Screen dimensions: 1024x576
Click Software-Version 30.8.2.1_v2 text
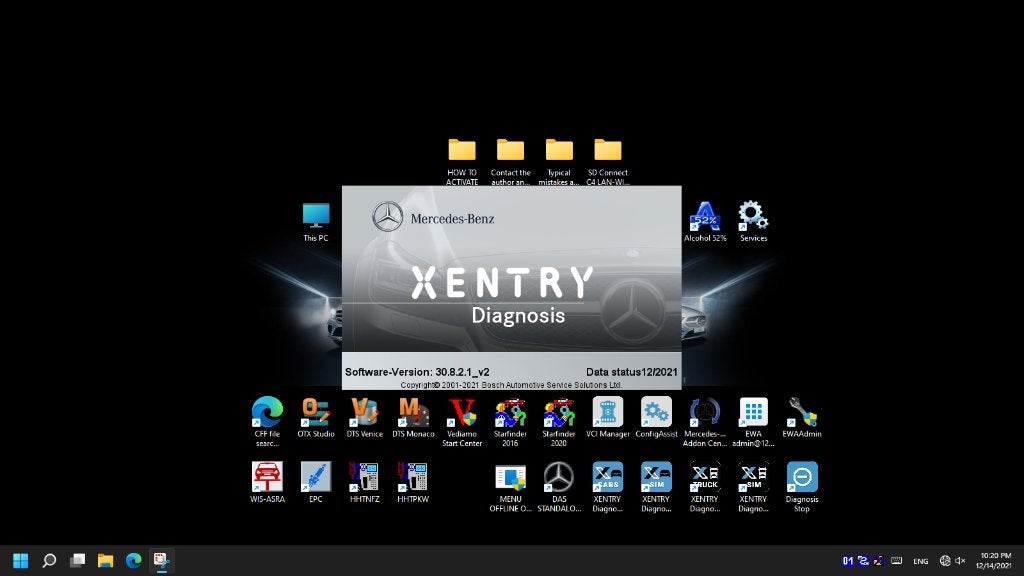click(x=417, y=372)
